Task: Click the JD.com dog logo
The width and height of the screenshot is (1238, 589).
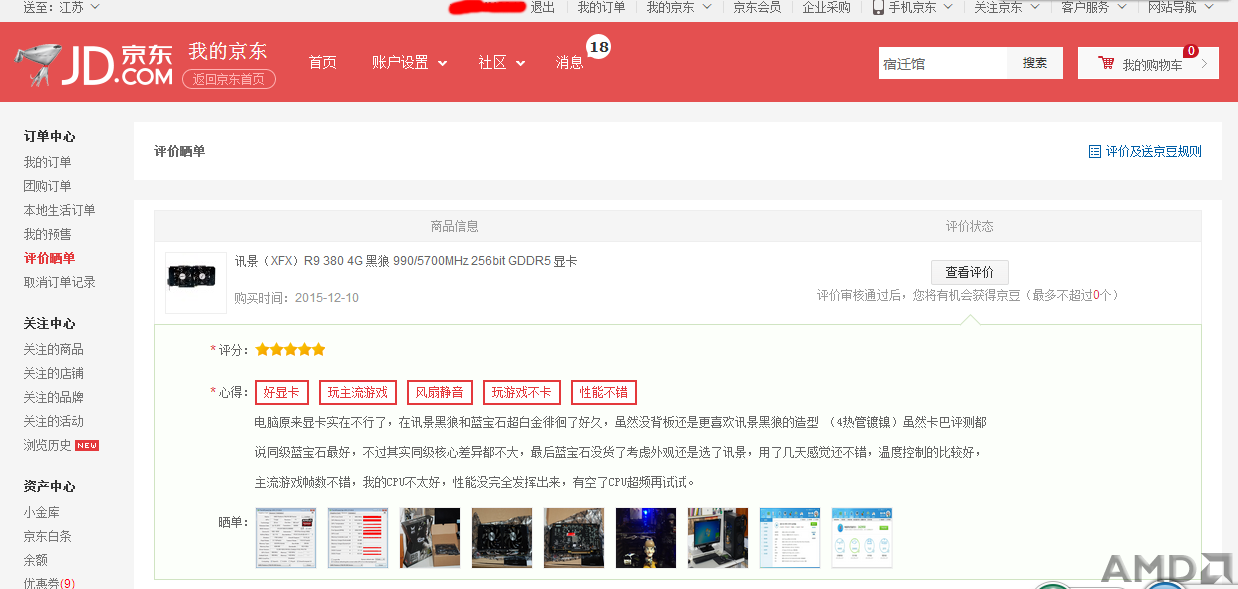Action: tap(38, 64)
